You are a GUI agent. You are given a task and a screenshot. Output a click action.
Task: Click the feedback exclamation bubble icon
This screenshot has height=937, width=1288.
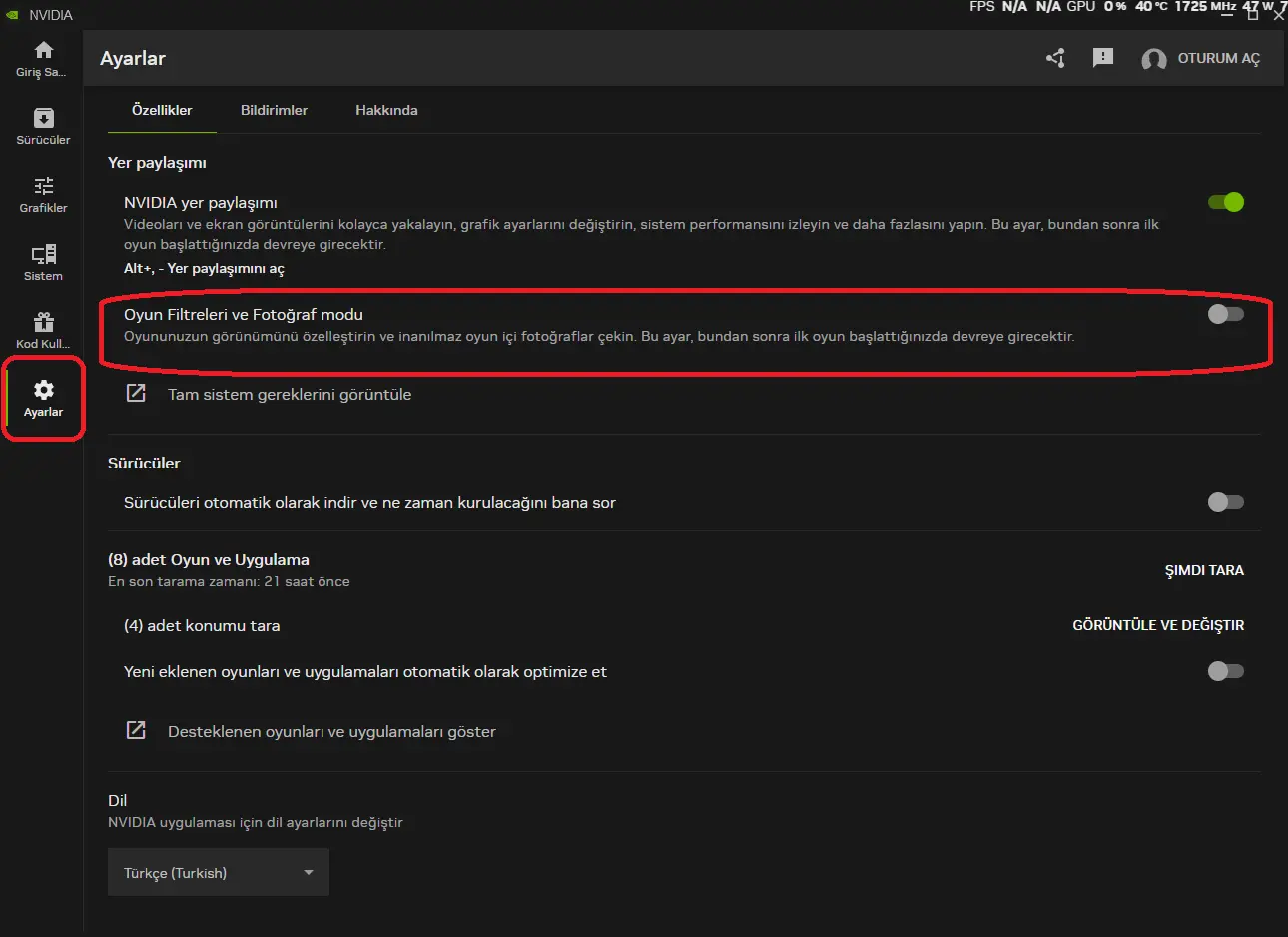point(1103,58)
